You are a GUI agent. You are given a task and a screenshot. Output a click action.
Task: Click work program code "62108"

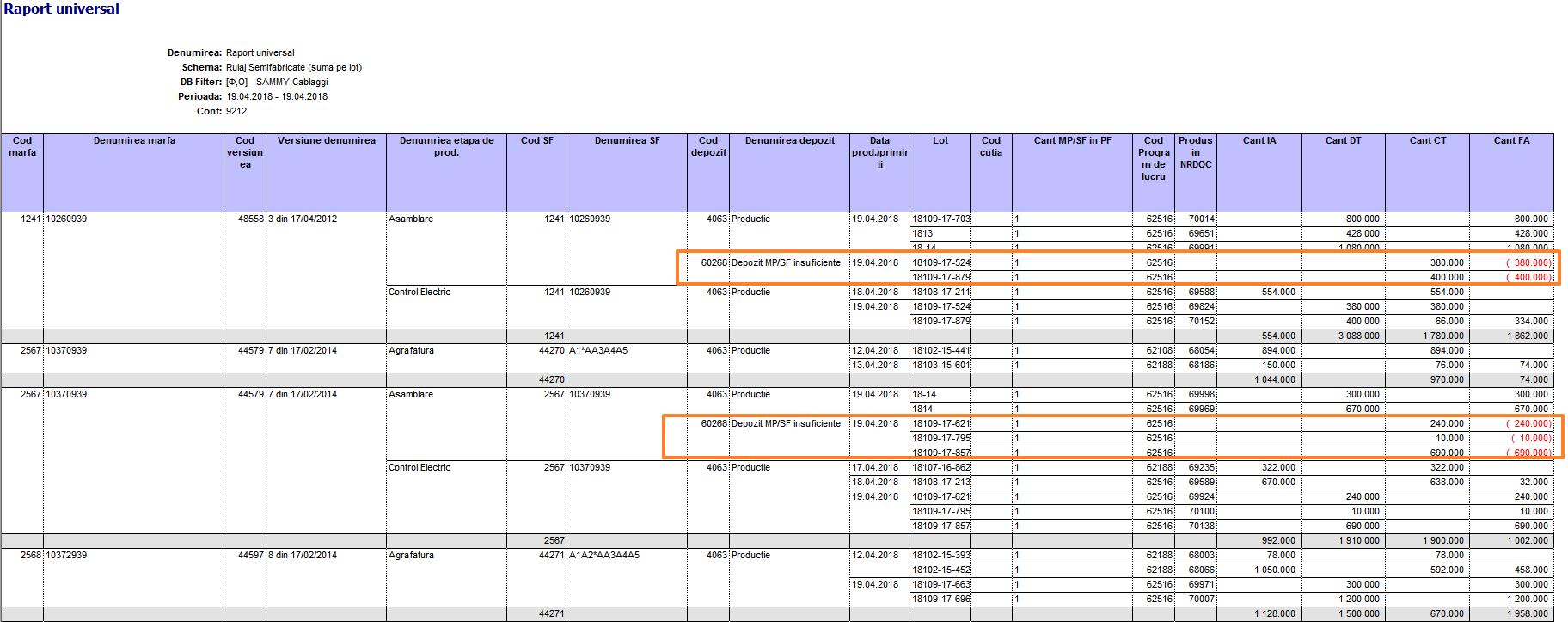(x=1159, y=350)
